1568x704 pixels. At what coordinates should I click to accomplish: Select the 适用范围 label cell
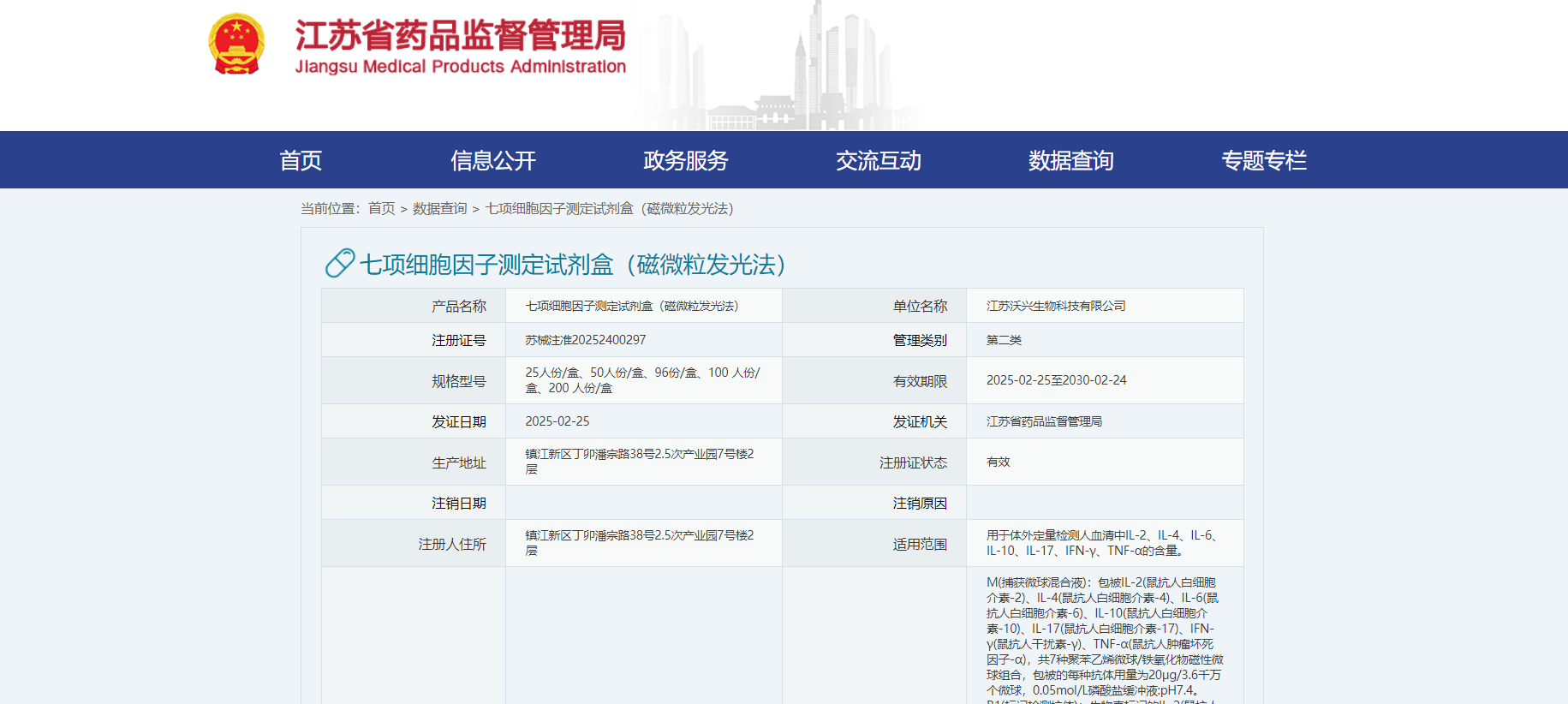click(x=874, y=543)
